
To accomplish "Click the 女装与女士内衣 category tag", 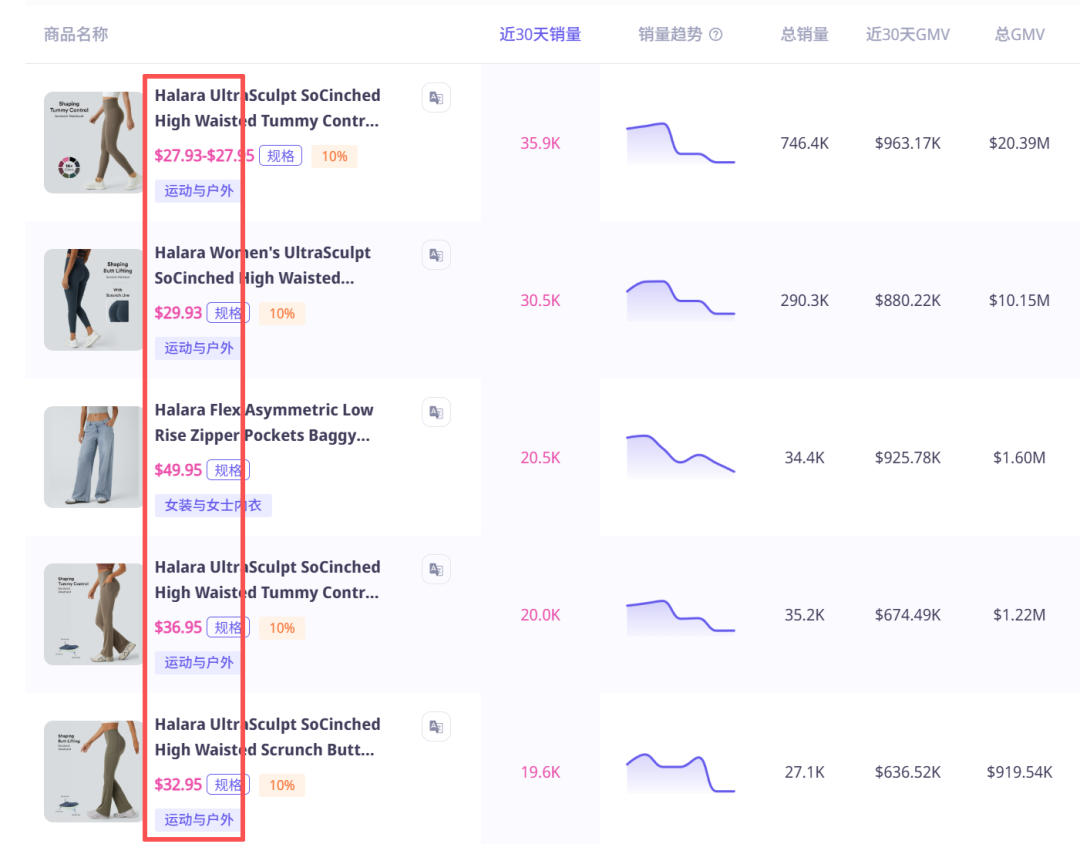I will pyautogui.click(x=213, y=505).
